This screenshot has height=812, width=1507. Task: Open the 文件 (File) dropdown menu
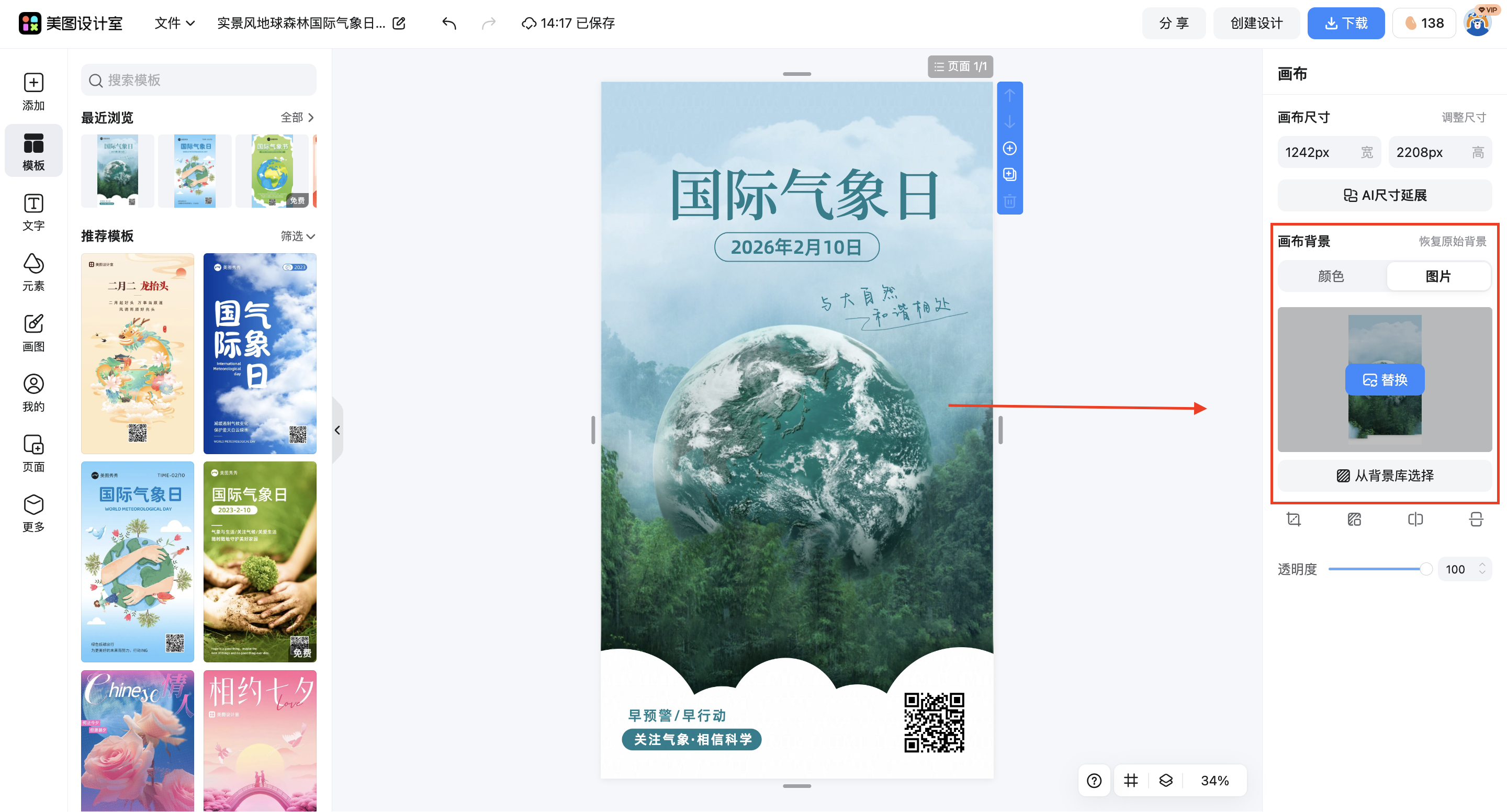173,23
